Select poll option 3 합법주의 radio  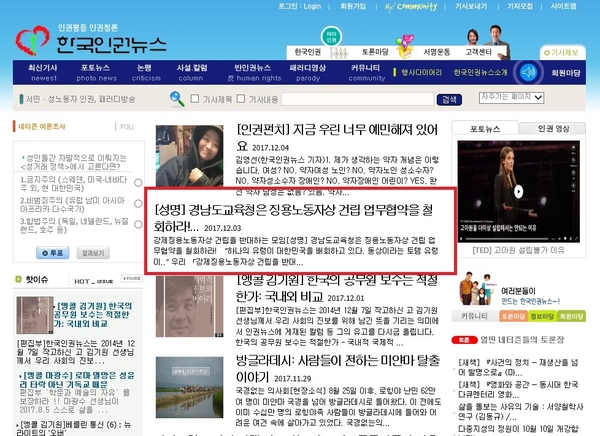(139, 224)
